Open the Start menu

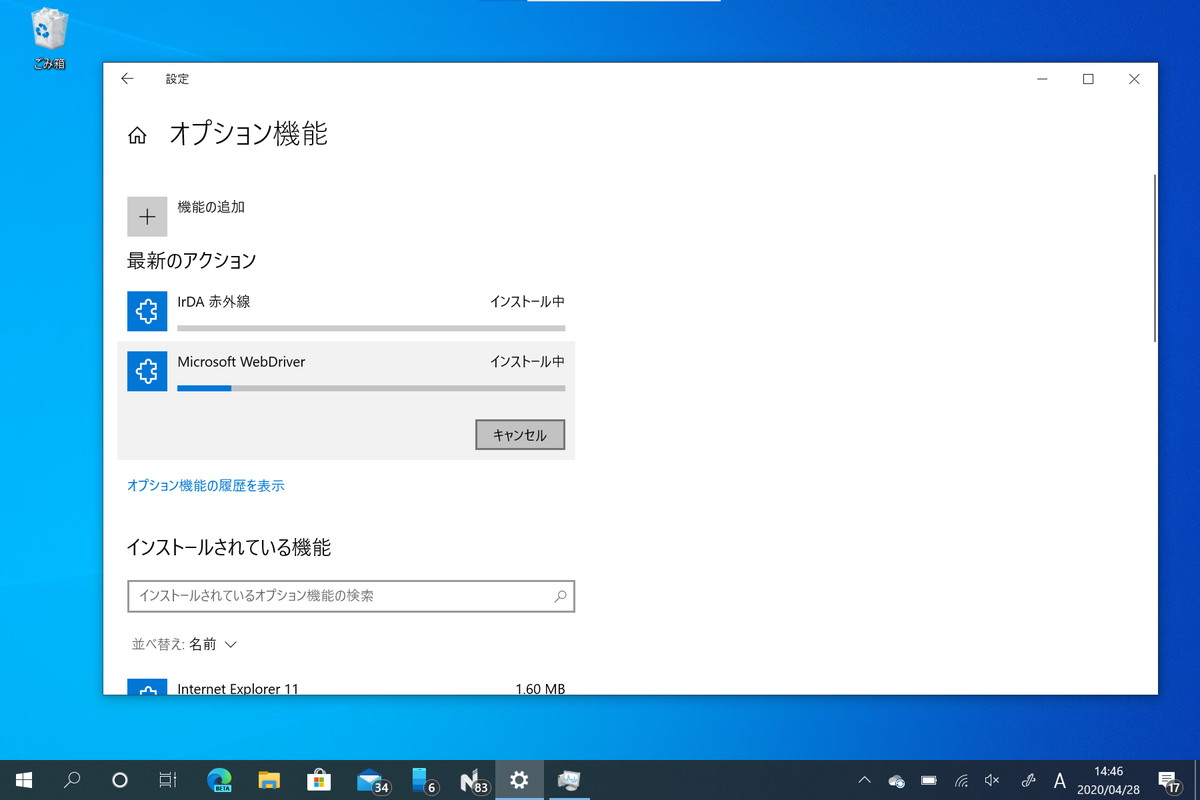tap(22, 779)
